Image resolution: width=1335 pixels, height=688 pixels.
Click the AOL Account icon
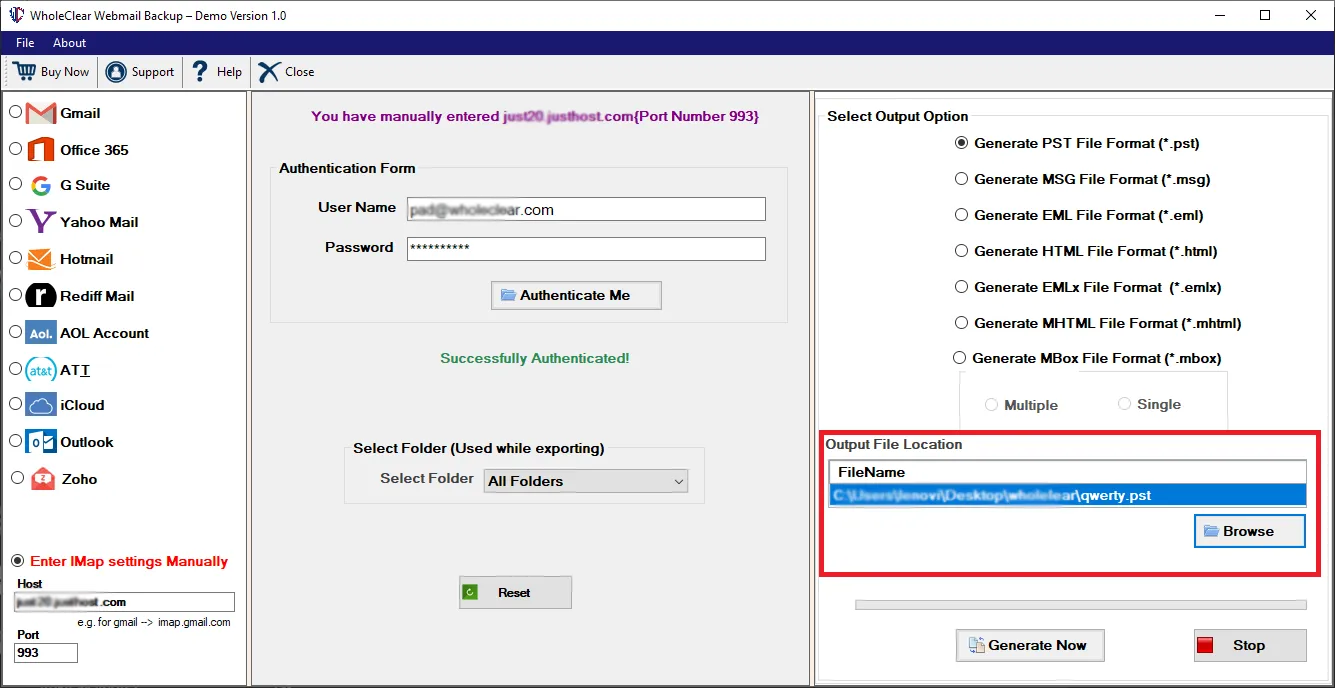(41, 333)
